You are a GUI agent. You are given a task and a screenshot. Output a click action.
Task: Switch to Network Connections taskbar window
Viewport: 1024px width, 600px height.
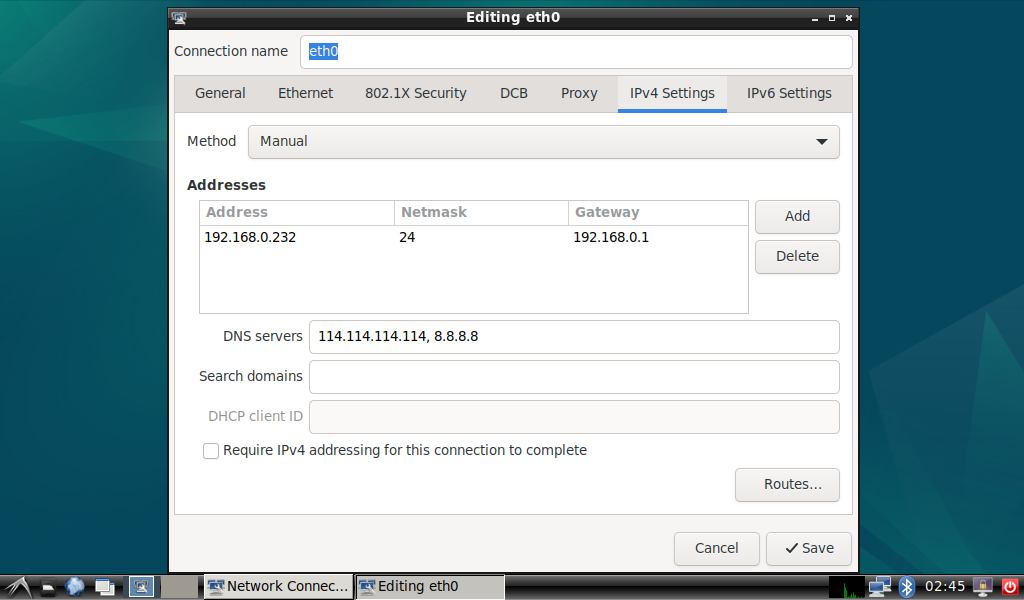278,587
